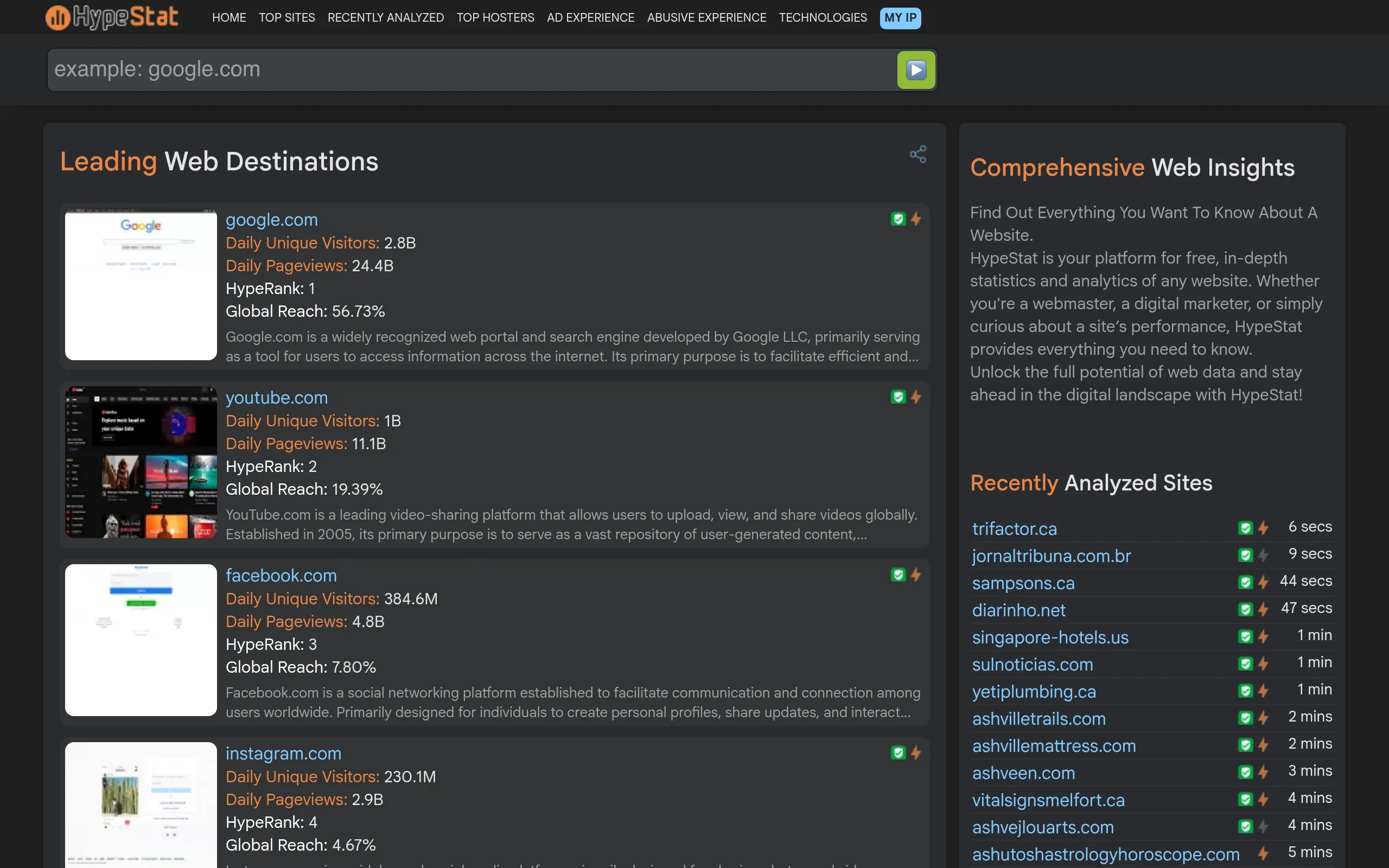This screenshot has width=1389, height=868.
Task: Open the ashveen.com link
Action: point(1023,773)
